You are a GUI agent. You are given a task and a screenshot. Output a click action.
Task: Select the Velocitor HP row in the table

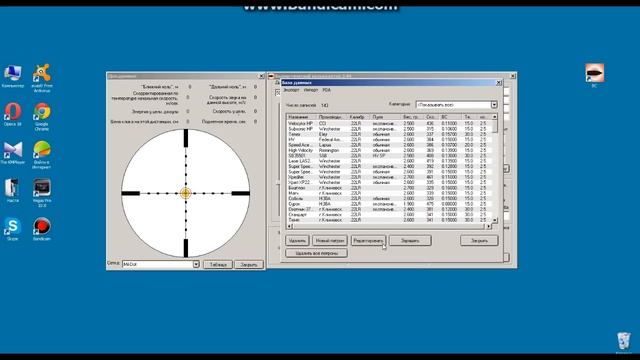tap(389, 123)
